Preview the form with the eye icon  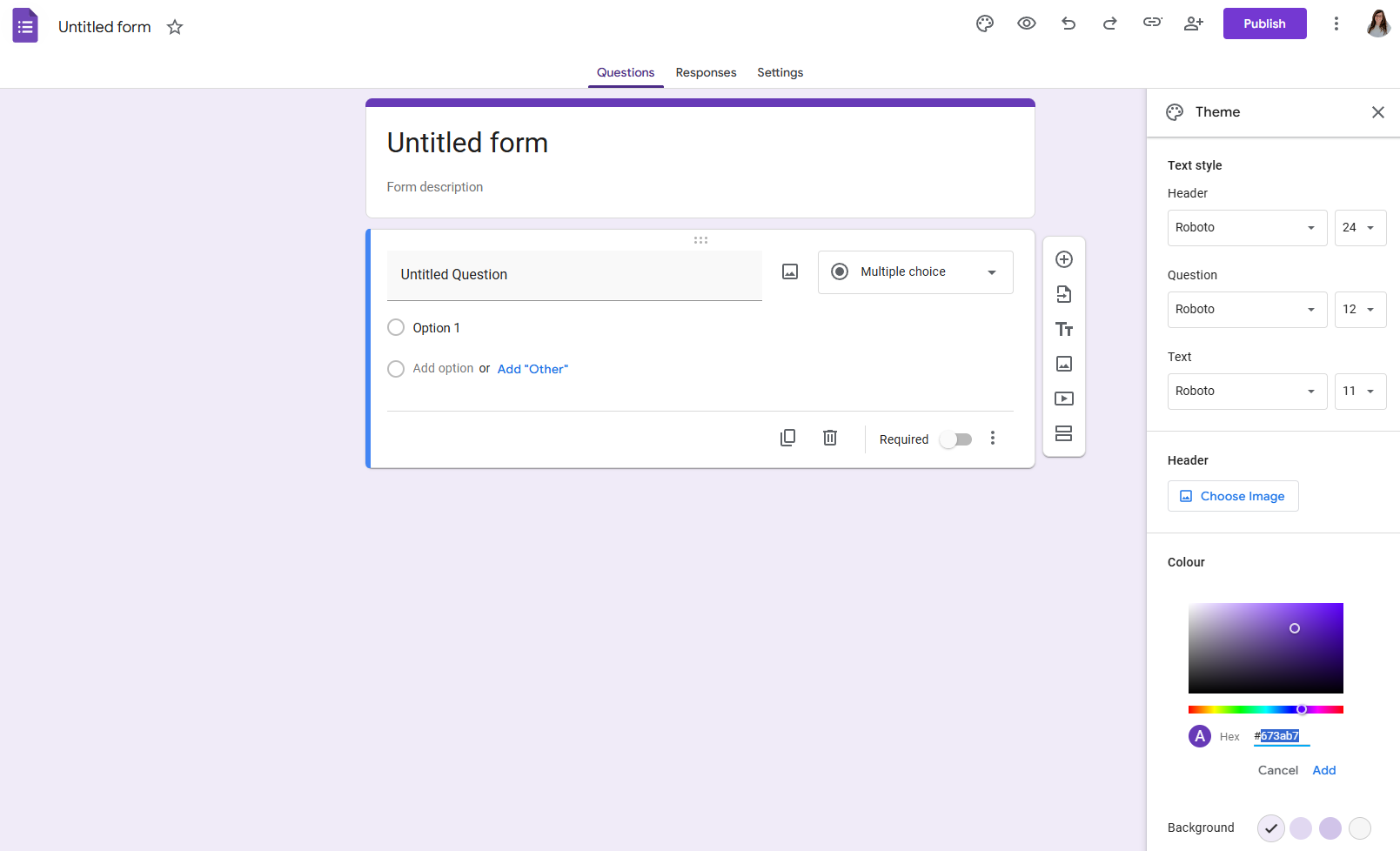[x=1026, y=23]
